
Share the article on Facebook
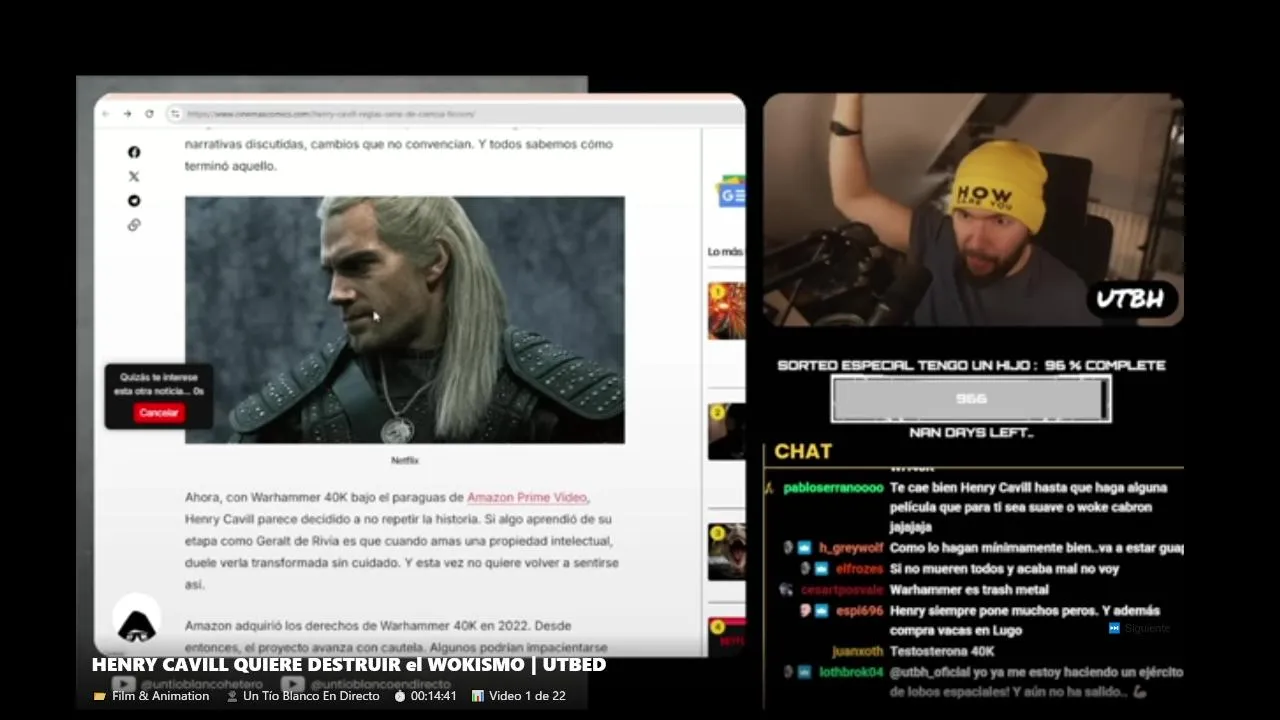[x=134, y=152]
